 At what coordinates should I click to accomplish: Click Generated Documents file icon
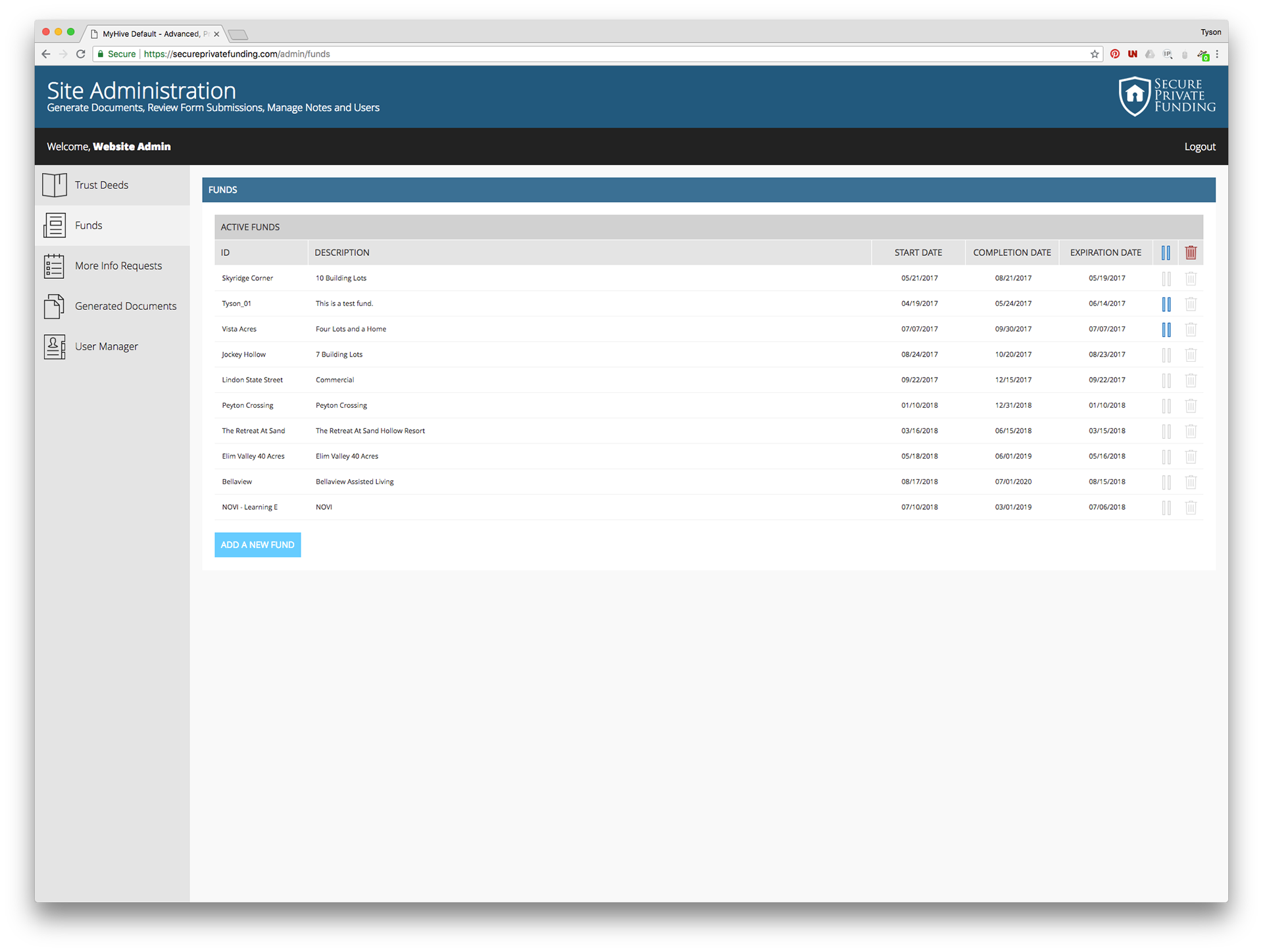[x=54, y=307]
